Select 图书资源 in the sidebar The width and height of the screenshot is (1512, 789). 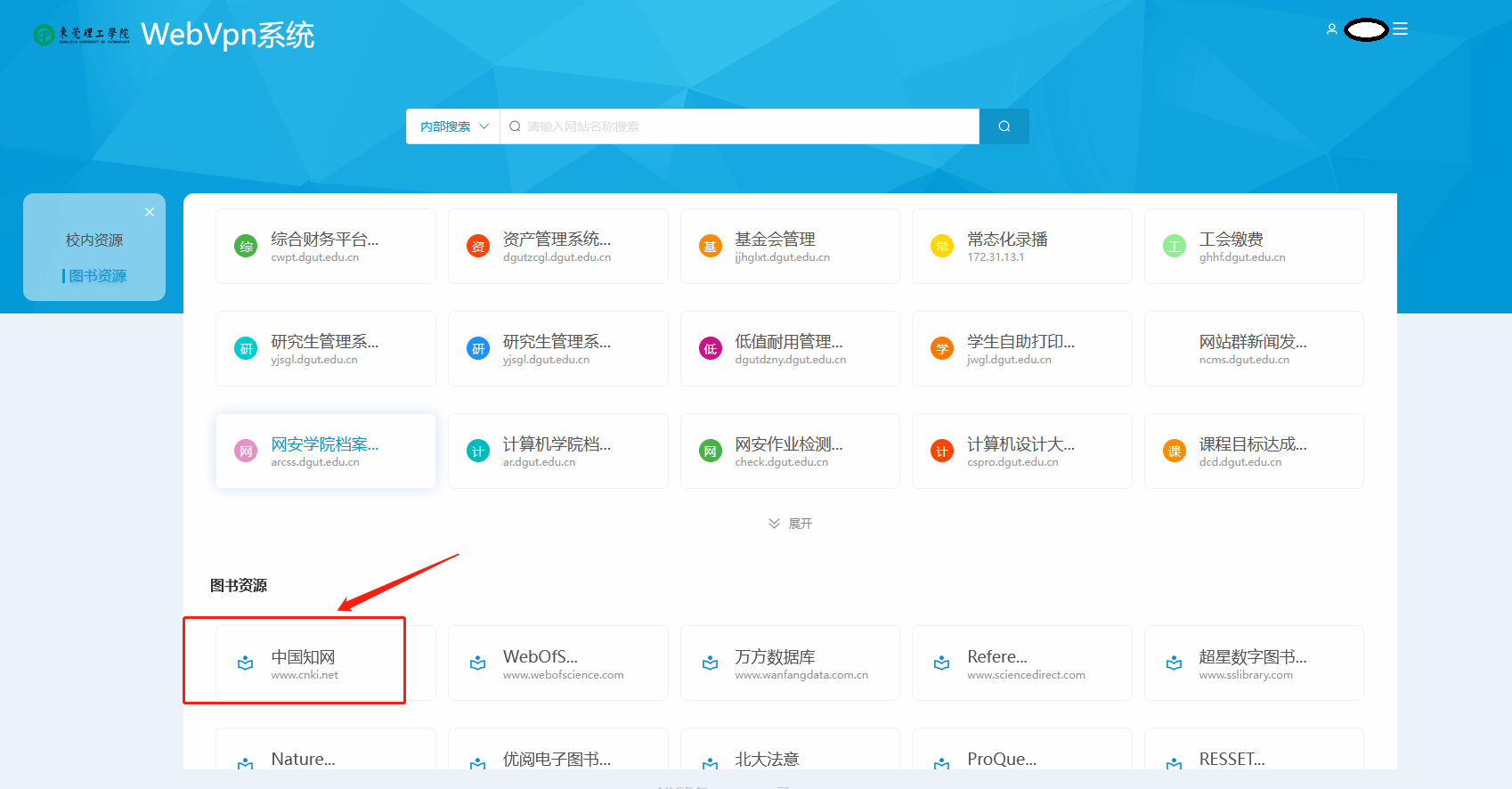tap(97, 276)
